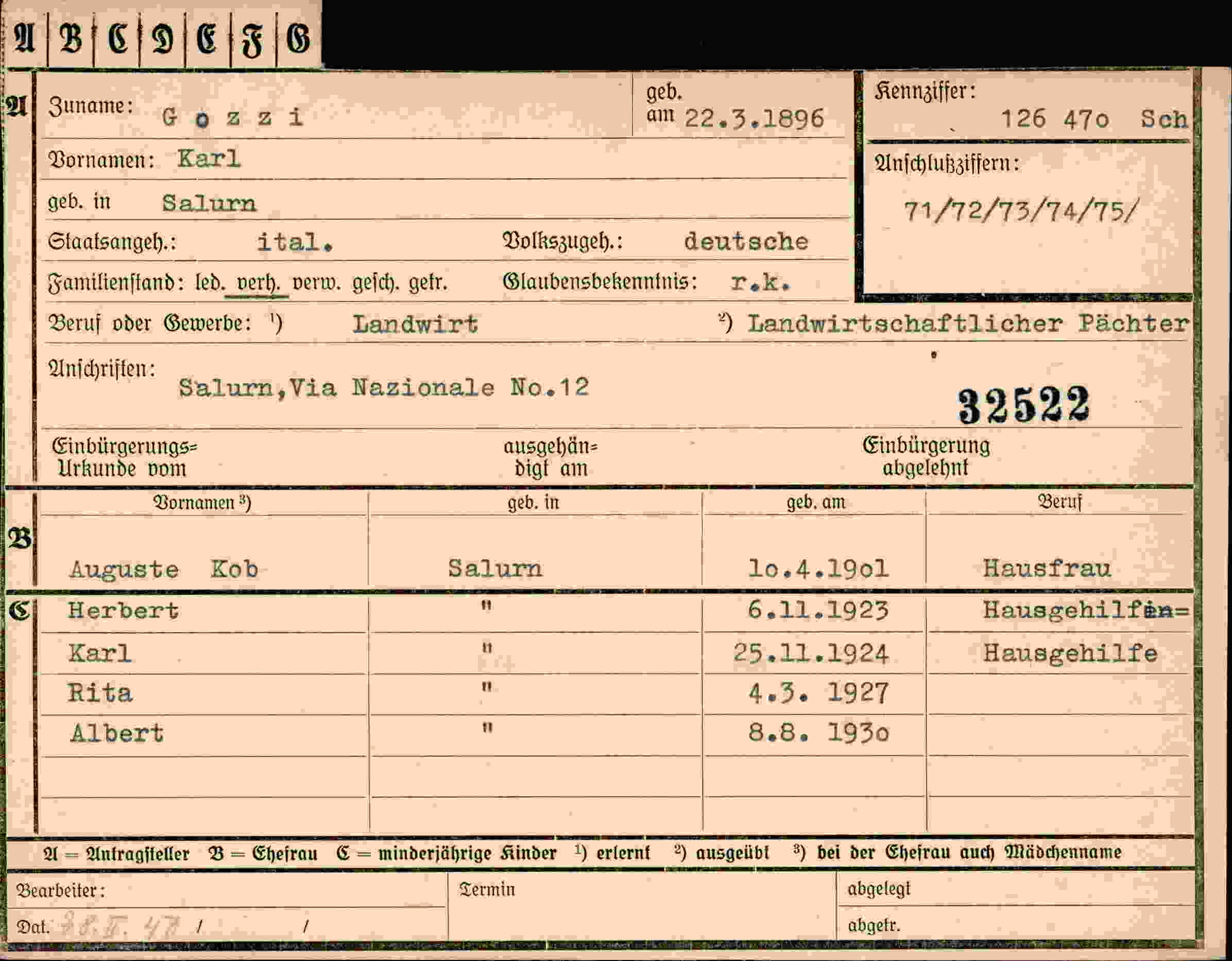Click the legend 'A = Antragsteller'
The height and width of the screenshot is (961, 1232).
116,854
